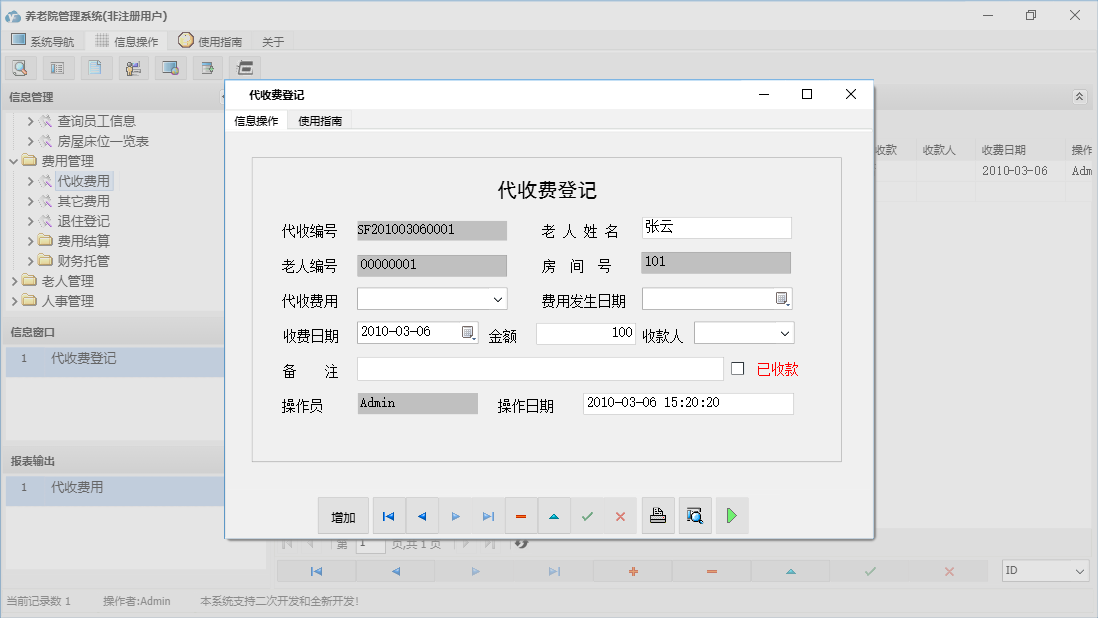Open print preview in the dialog toolbar
Viewport: 1098px width, 618px height.
(x=695, y=515)
